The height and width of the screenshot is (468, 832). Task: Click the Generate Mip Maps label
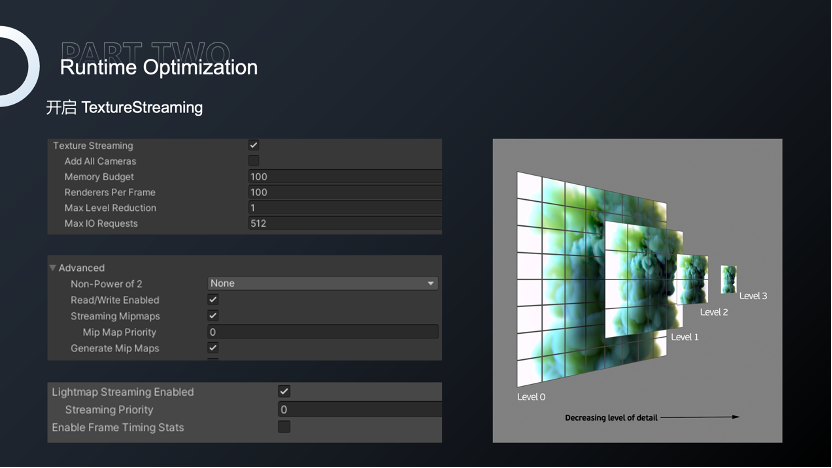pos(115,348)
